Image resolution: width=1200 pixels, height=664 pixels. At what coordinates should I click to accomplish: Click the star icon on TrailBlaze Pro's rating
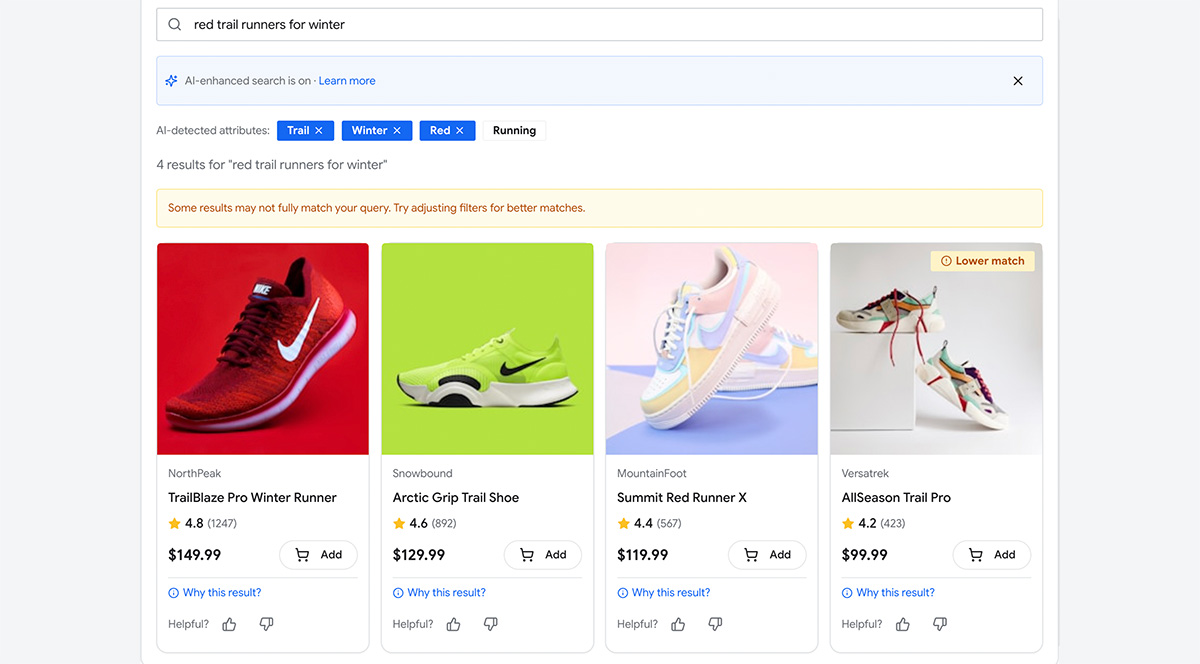173,523
